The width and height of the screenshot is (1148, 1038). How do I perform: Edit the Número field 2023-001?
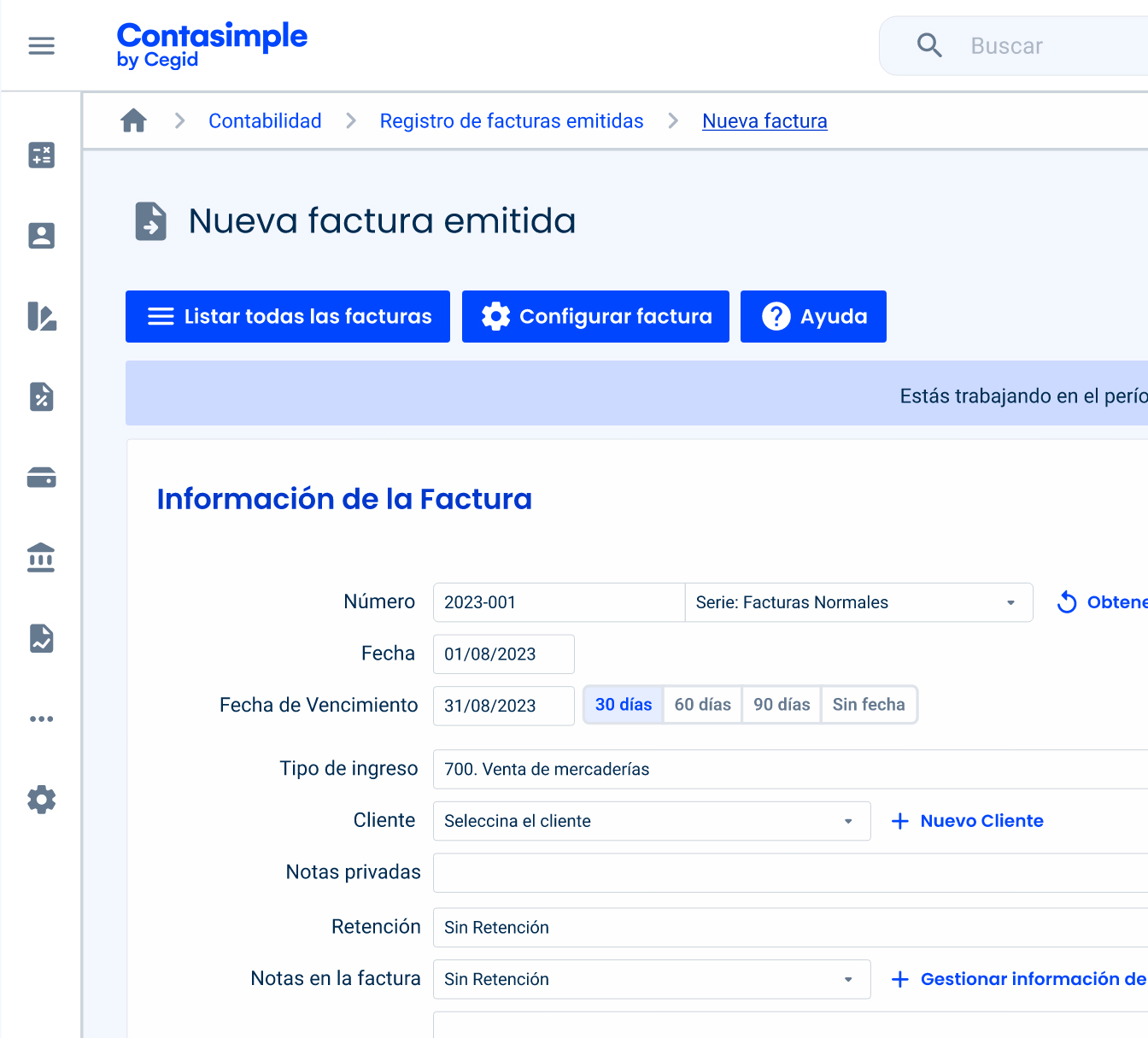tap(559, 602)
